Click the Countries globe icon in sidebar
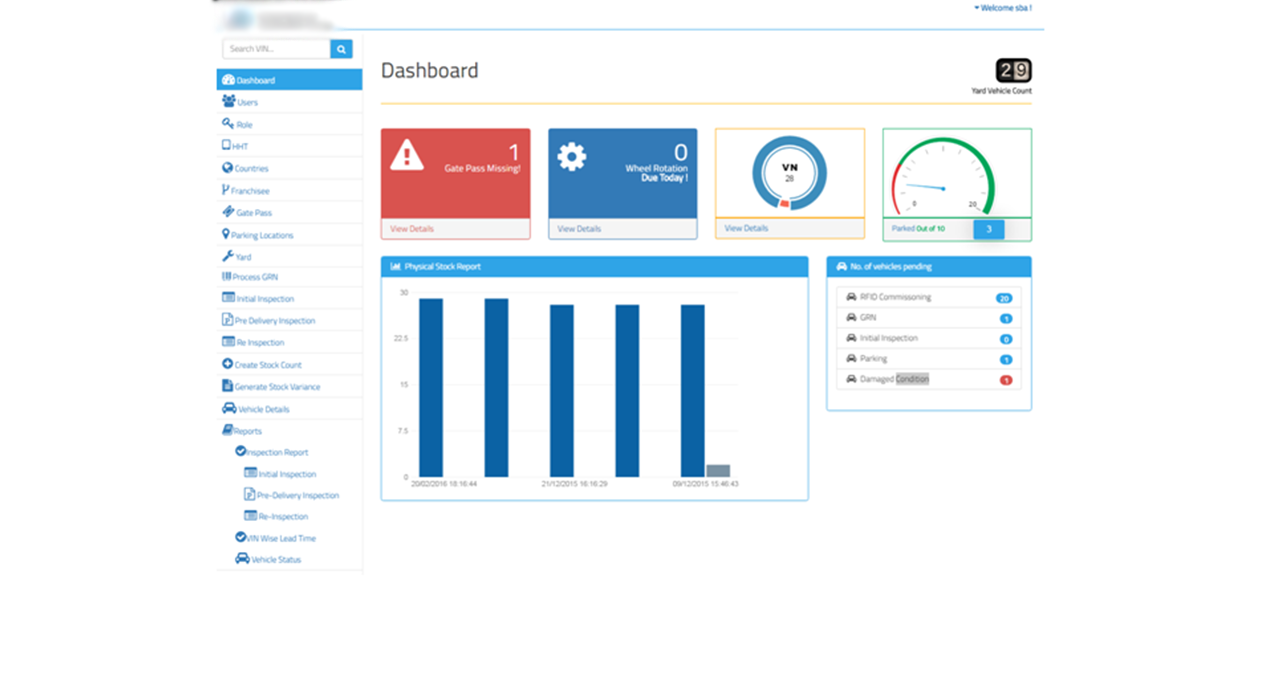Viewport: 1261px width, 681px height. (x=227, y=168)
